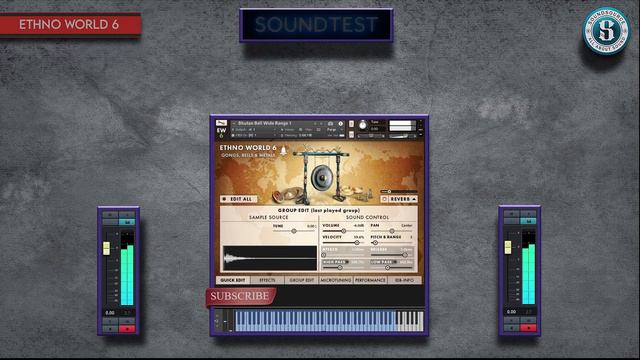Adjust the Tune slider in Sample Source
640x360 pixels.
(x=294, y=231)
